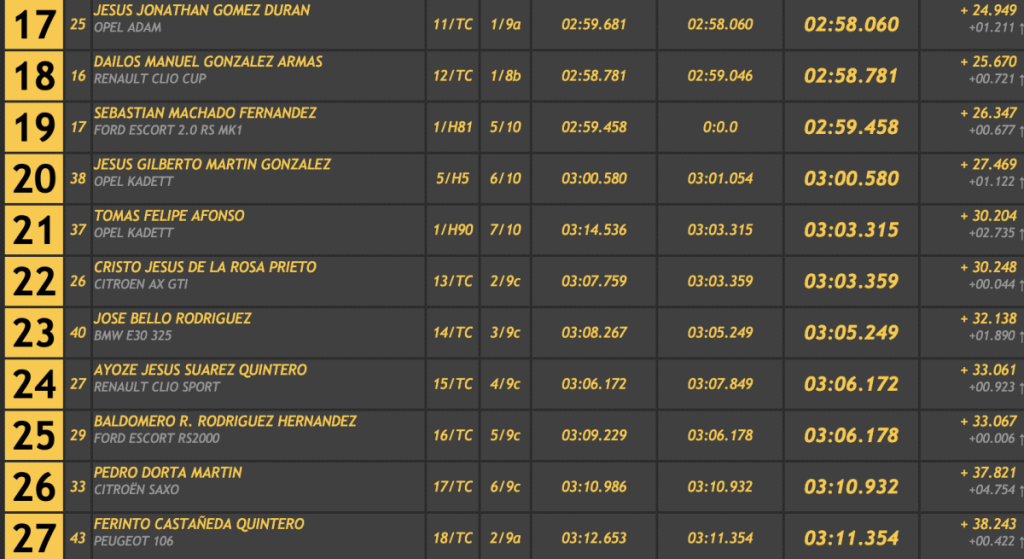The height and width of the screenshot is (559, 1024).
Task: Click the yellow position 17 badge
Action: click(x=34, y=25)
